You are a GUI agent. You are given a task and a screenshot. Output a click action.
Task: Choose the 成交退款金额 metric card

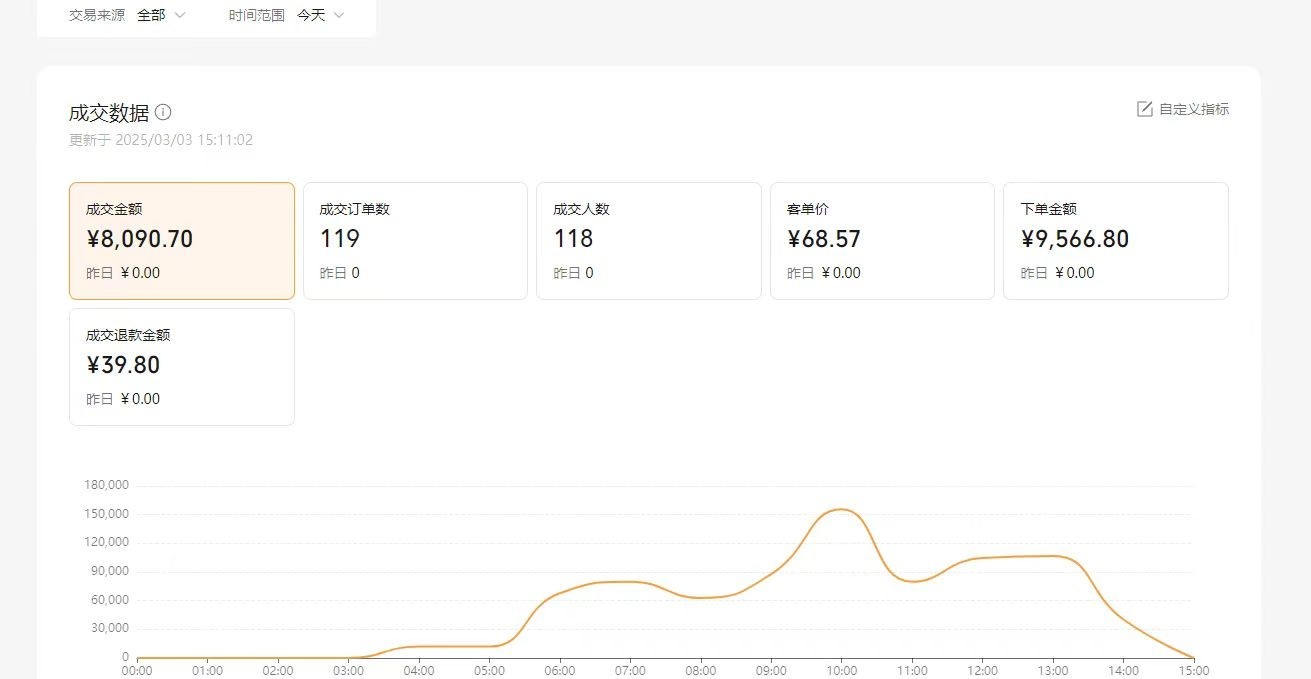click(181, 367)
